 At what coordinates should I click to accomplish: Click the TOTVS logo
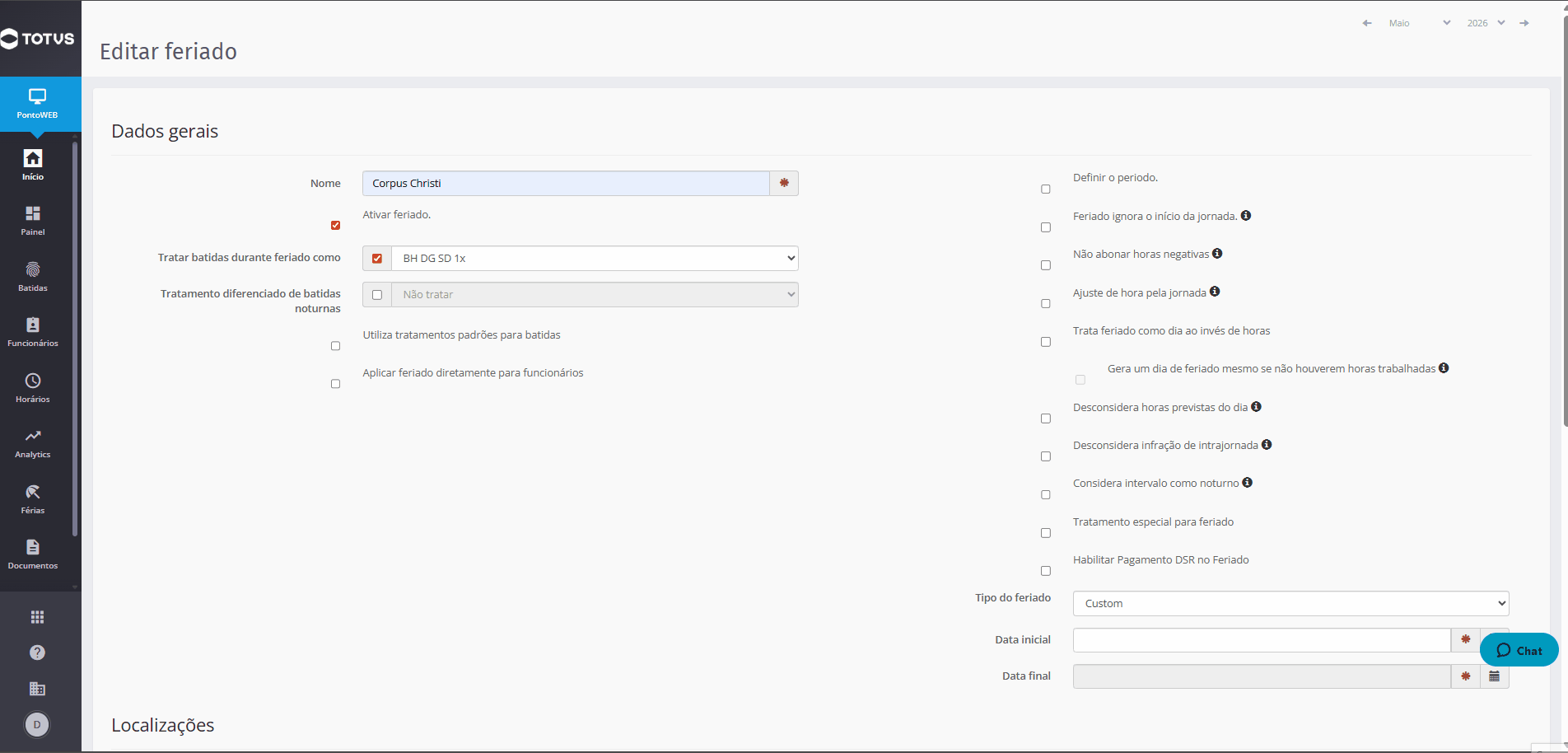(38, 39)
